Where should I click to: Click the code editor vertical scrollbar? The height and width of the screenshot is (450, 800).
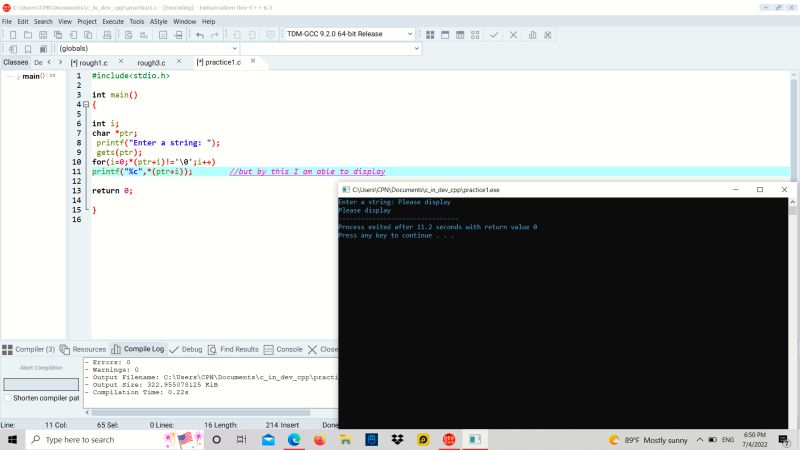coord(793,126)
